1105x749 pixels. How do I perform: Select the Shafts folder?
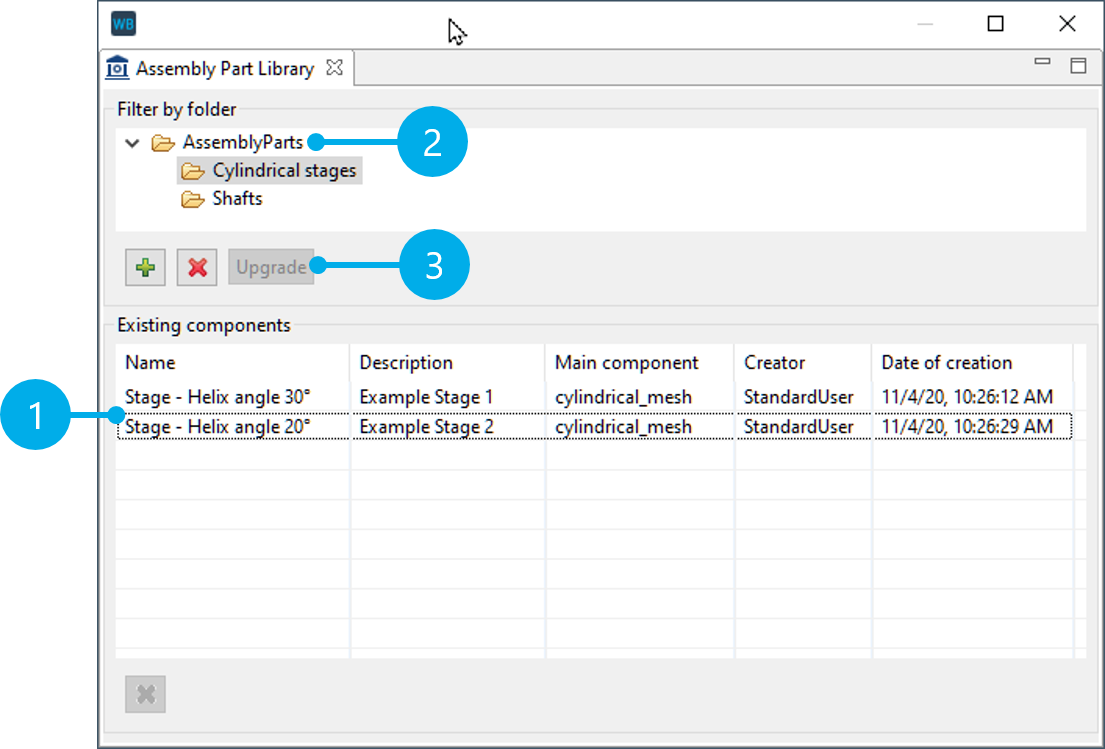[x=237, y=199]
